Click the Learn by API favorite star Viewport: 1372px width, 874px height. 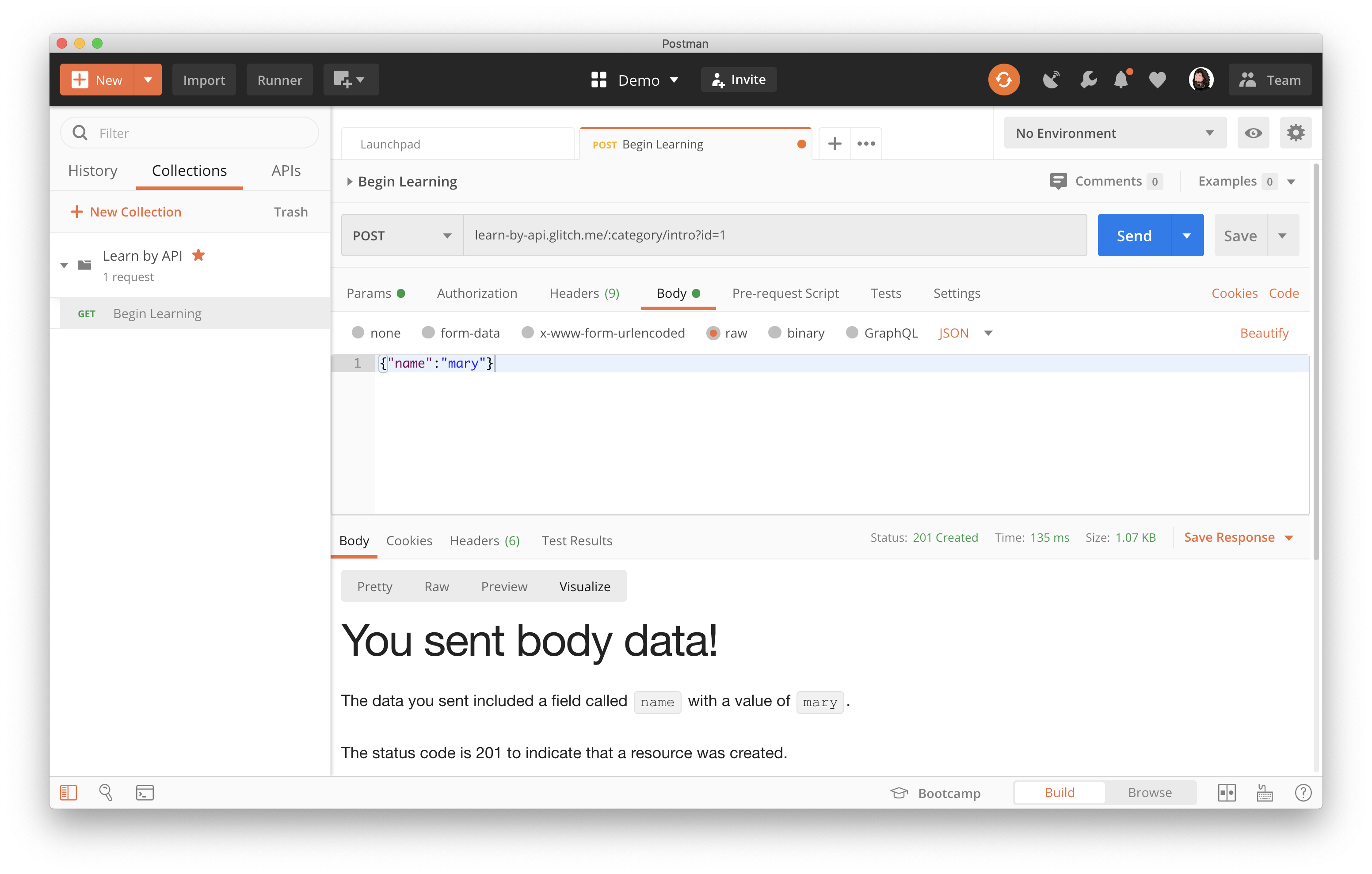[x=198, y=255]
